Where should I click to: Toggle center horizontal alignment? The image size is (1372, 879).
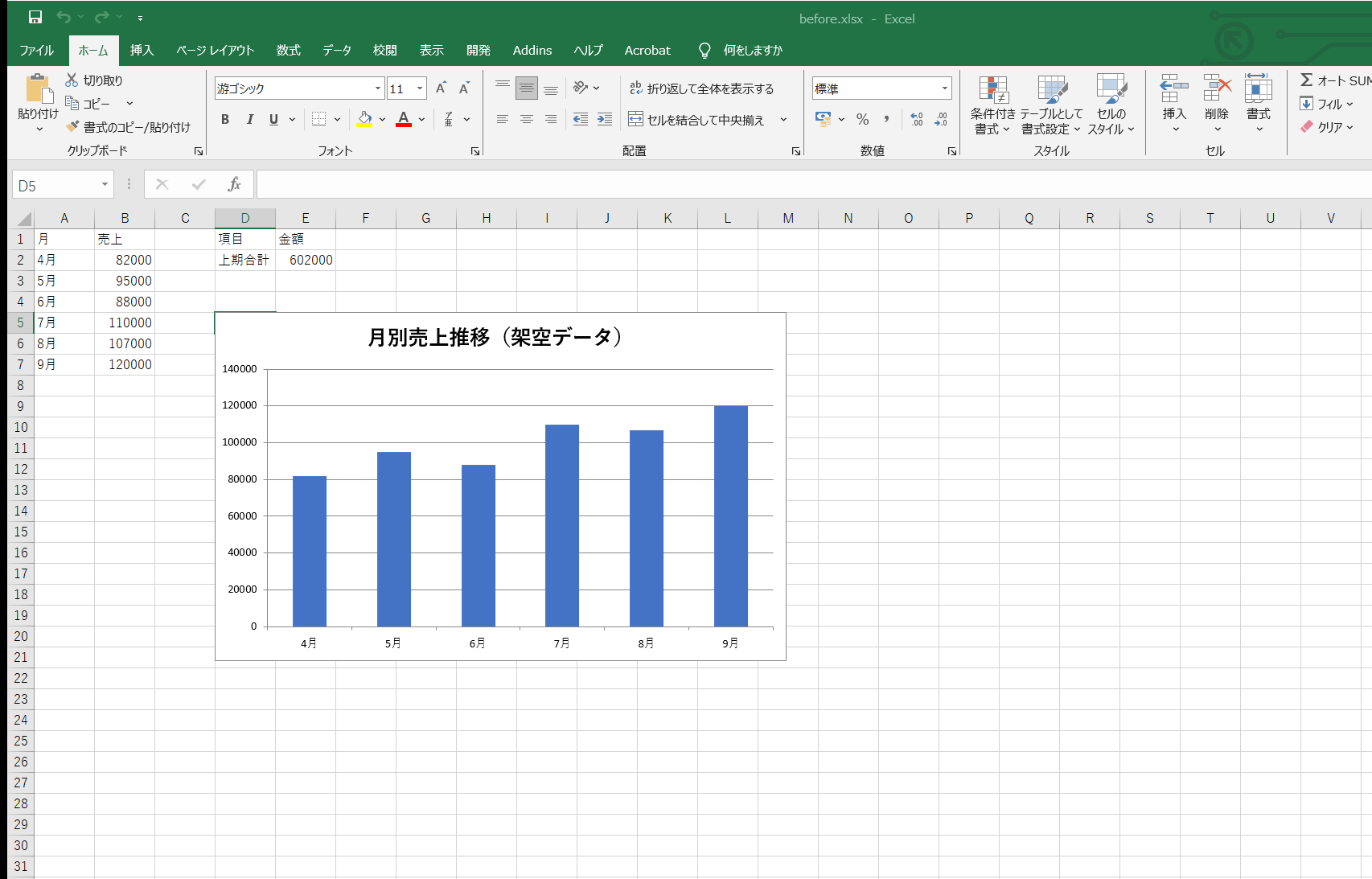tap(527, 119)
